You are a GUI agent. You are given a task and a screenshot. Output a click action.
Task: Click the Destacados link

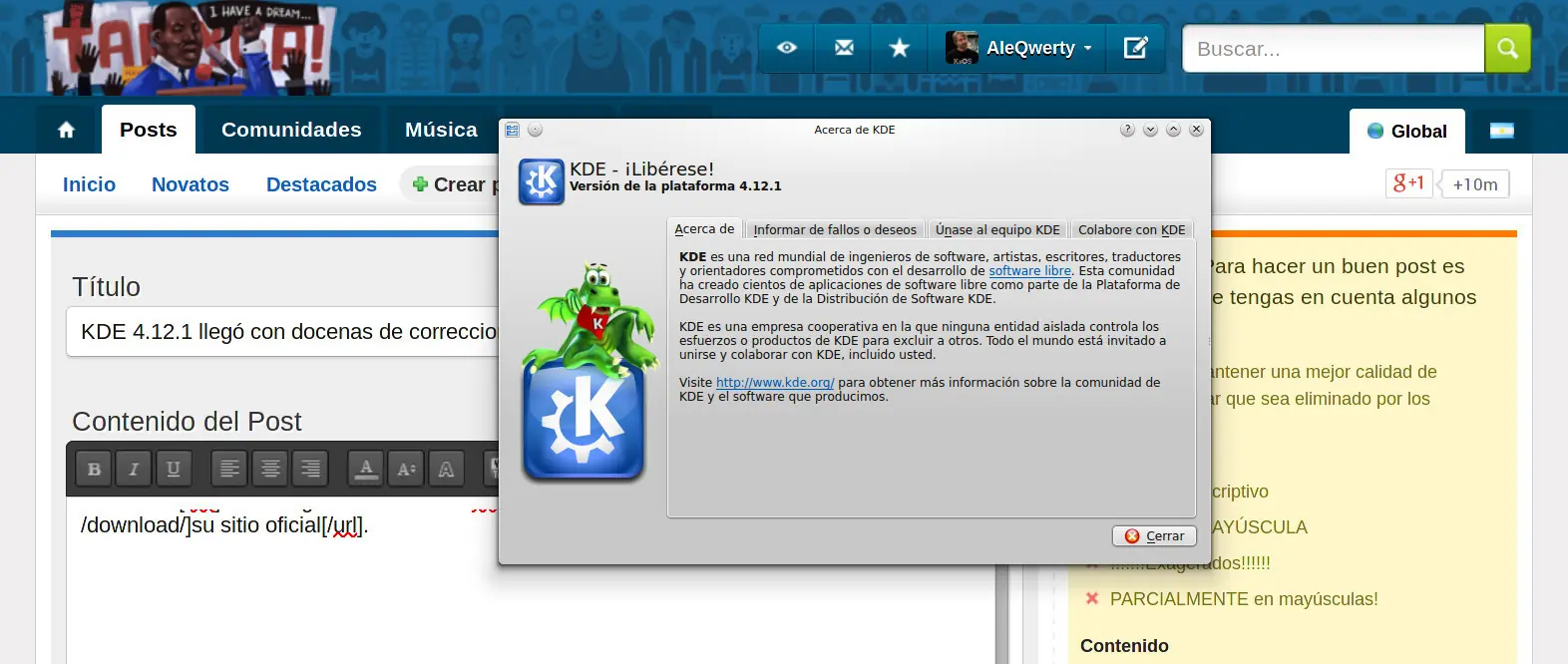pos(321,184)
